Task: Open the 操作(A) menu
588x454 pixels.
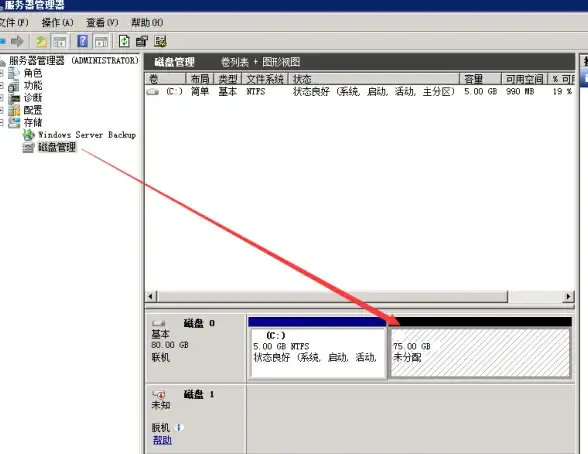Action: [57, 22]
